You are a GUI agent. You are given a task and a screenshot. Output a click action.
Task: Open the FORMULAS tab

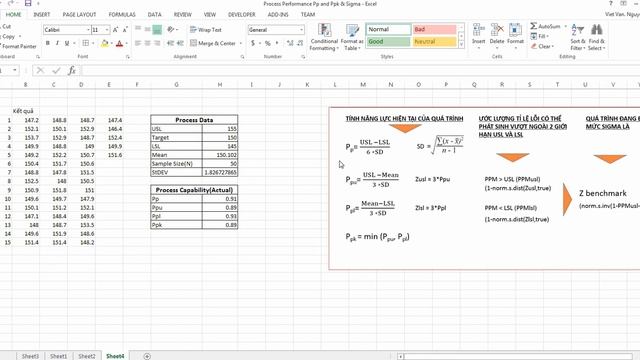tap(122, 15)
